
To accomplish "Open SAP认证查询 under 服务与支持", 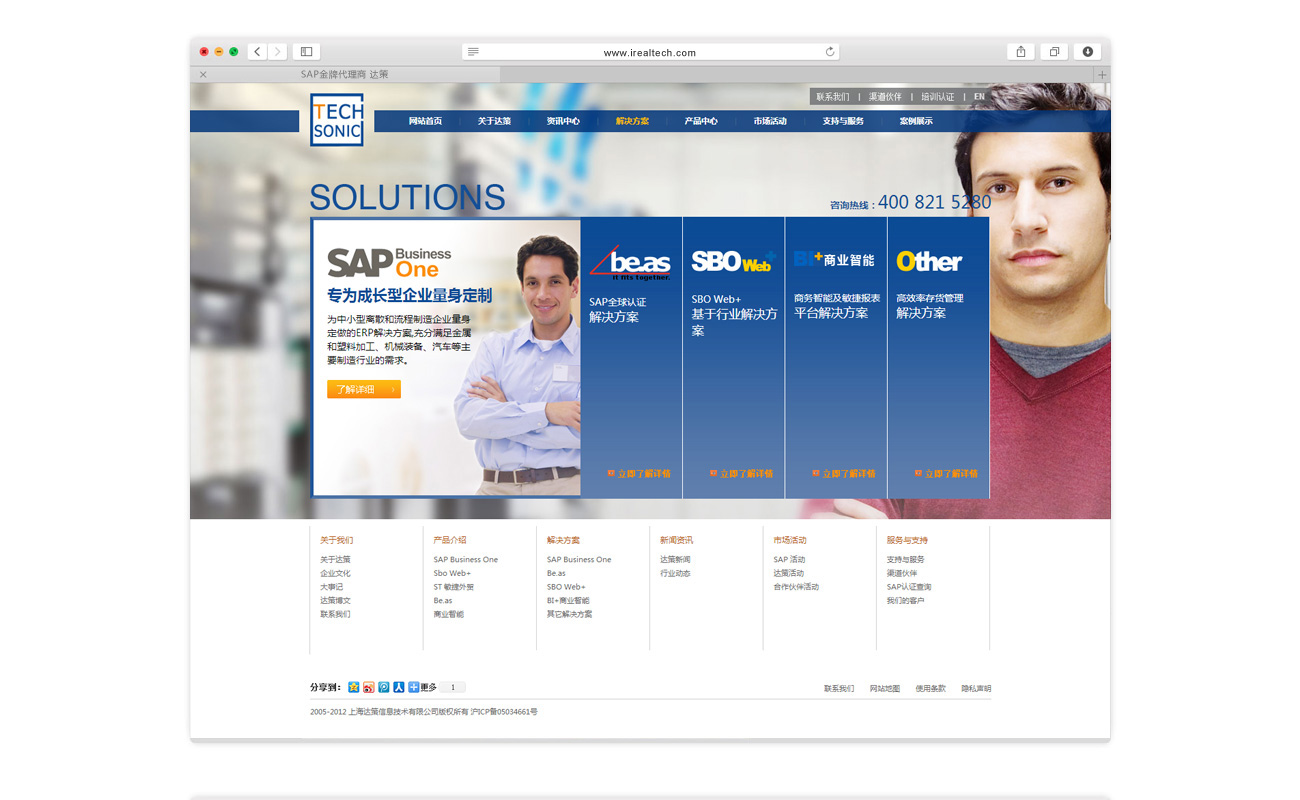I will (909, 587).
